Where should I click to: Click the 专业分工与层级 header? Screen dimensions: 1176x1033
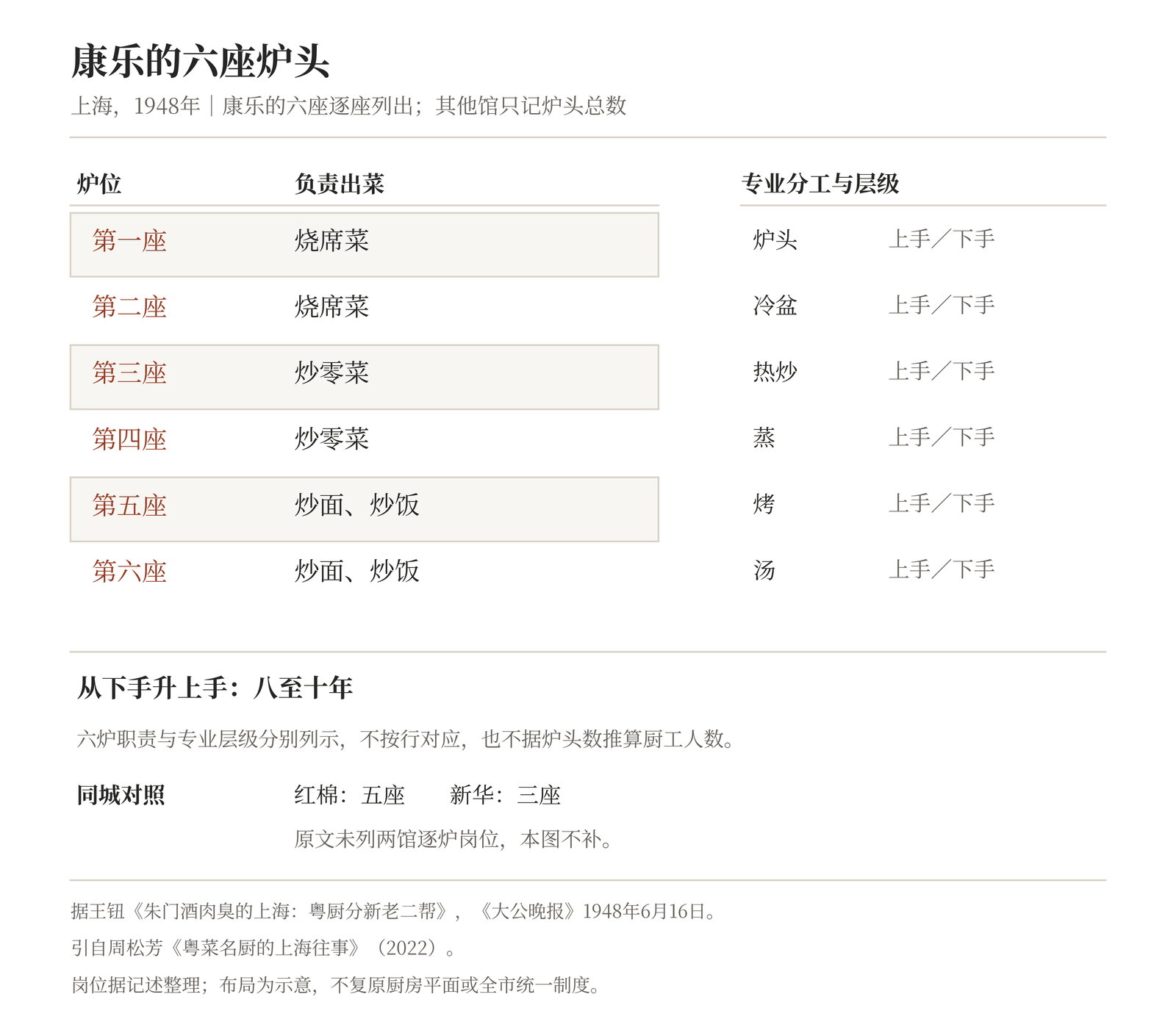point(820,184)
